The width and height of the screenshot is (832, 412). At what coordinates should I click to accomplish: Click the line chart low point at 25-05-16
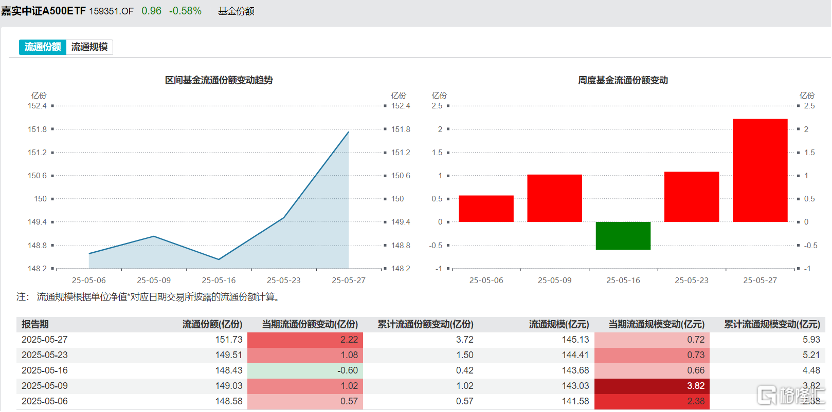(x=218, y=260)
